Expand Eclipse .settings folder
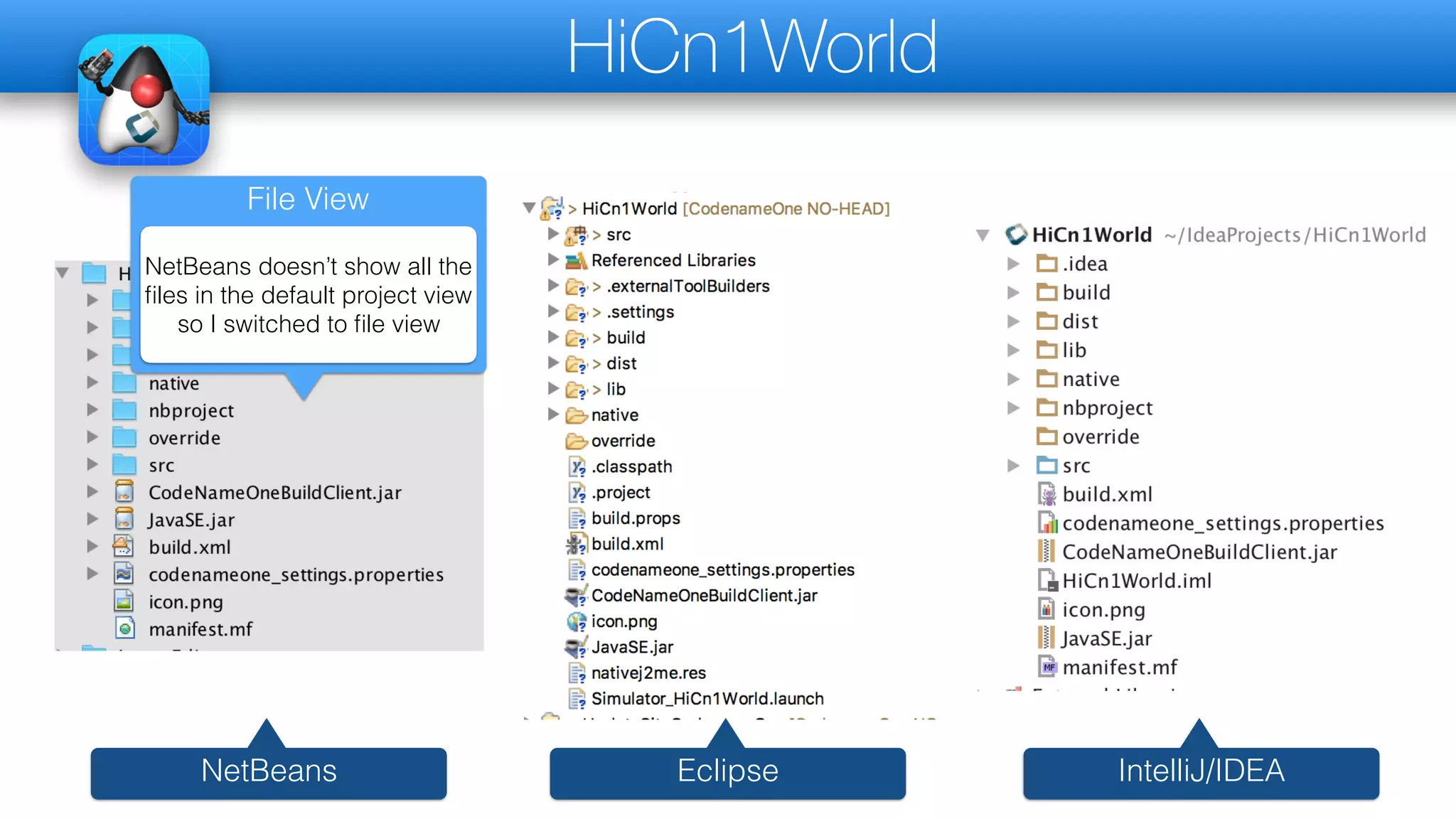Image resolution: width=1456 pixels, height=819 pixels. [x=553, y=311]
